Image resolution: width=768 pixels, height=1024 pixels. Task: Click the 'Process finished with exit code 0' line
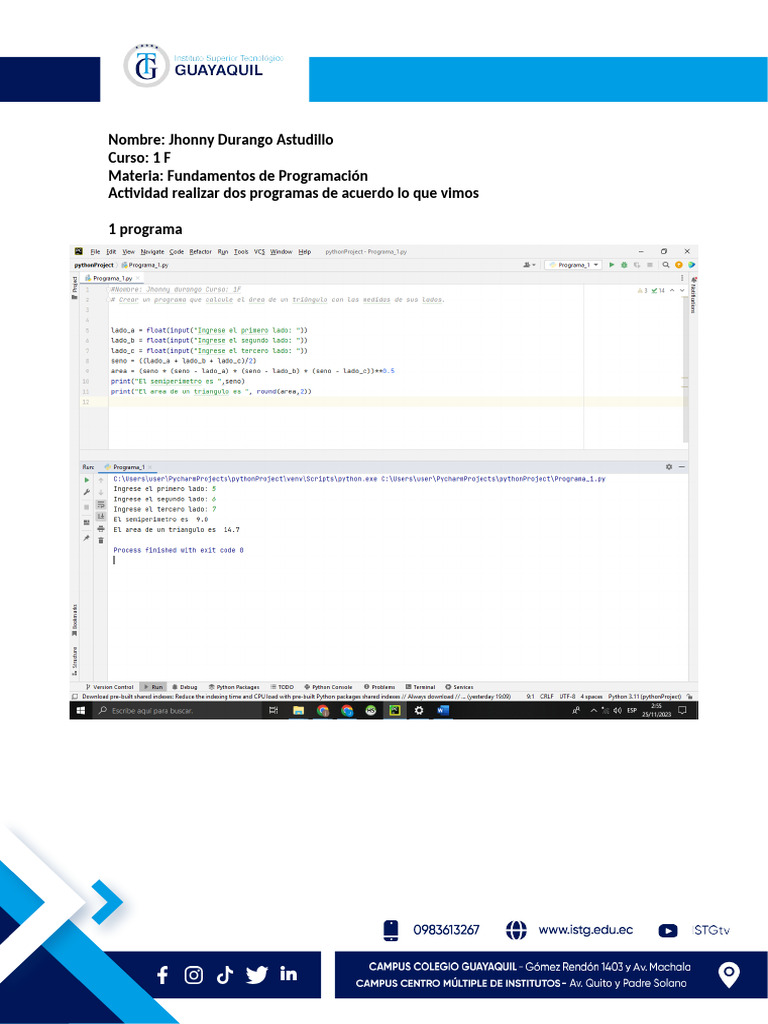click(x=178, y=550)
